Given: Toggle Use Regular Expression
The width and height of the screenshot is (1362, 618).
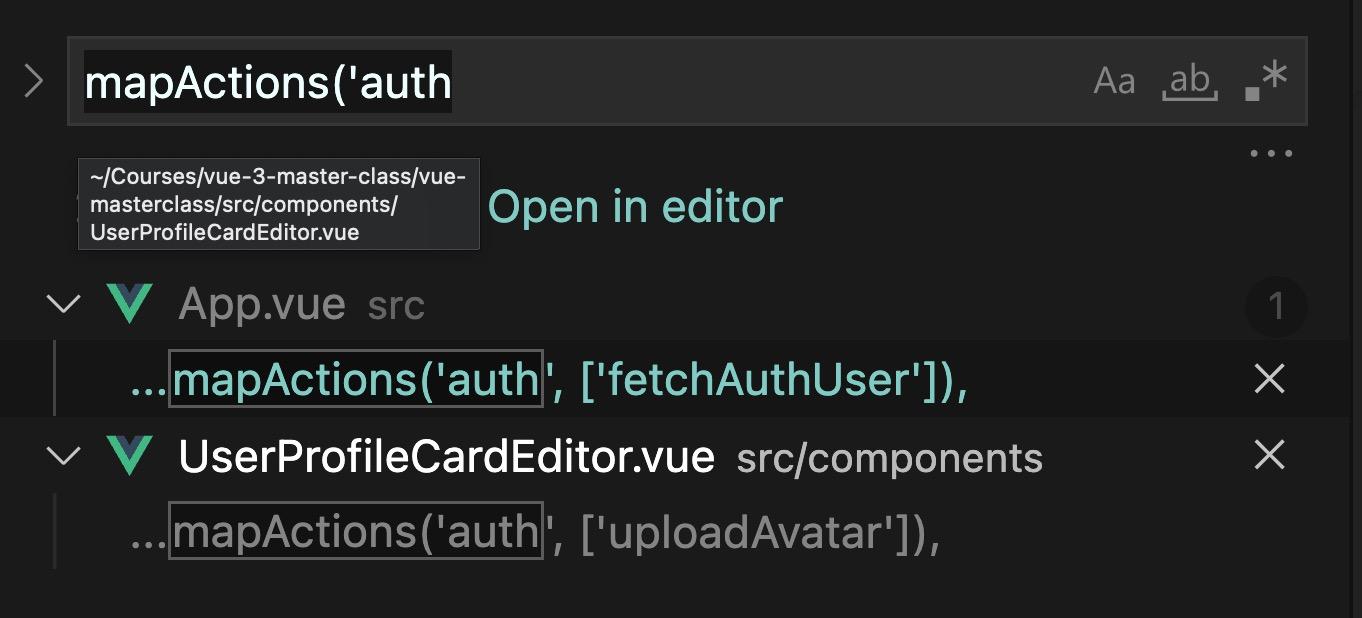Looking at the screenshot, I should (1265, 81).
